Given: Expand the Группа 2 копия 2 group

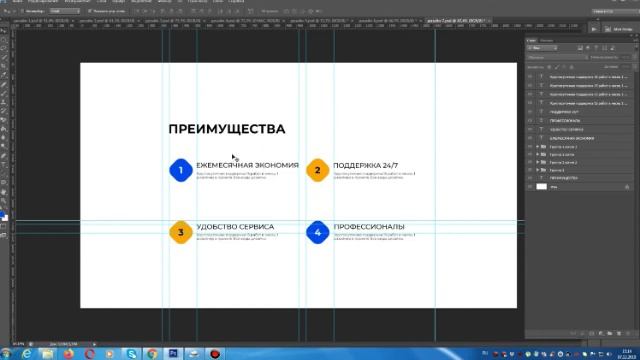Looking at the screenshot, I should pyautogui.click(x=538, y=162).
